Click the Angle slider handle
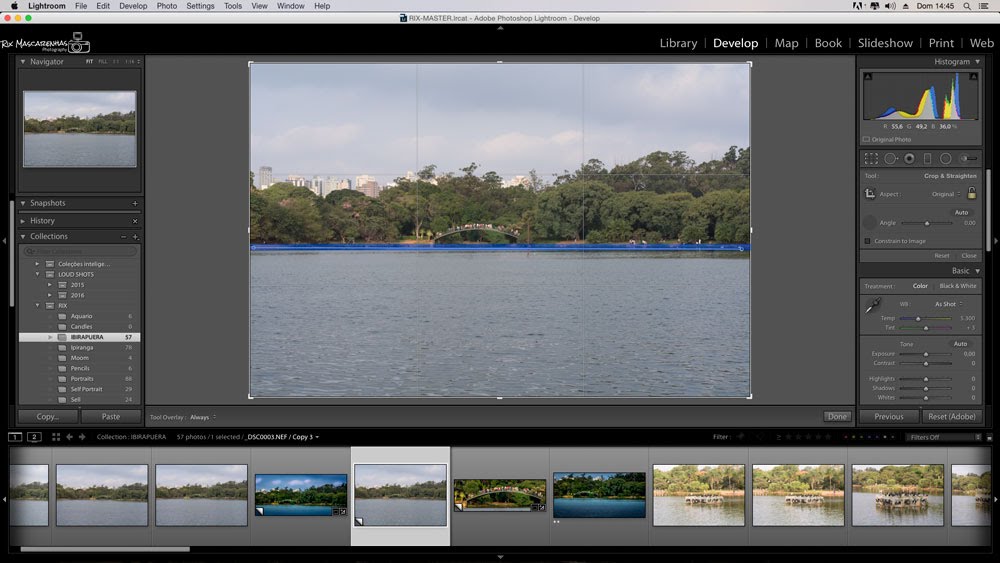This screenshot has height=563, width=1000. [x=927, y=223]
